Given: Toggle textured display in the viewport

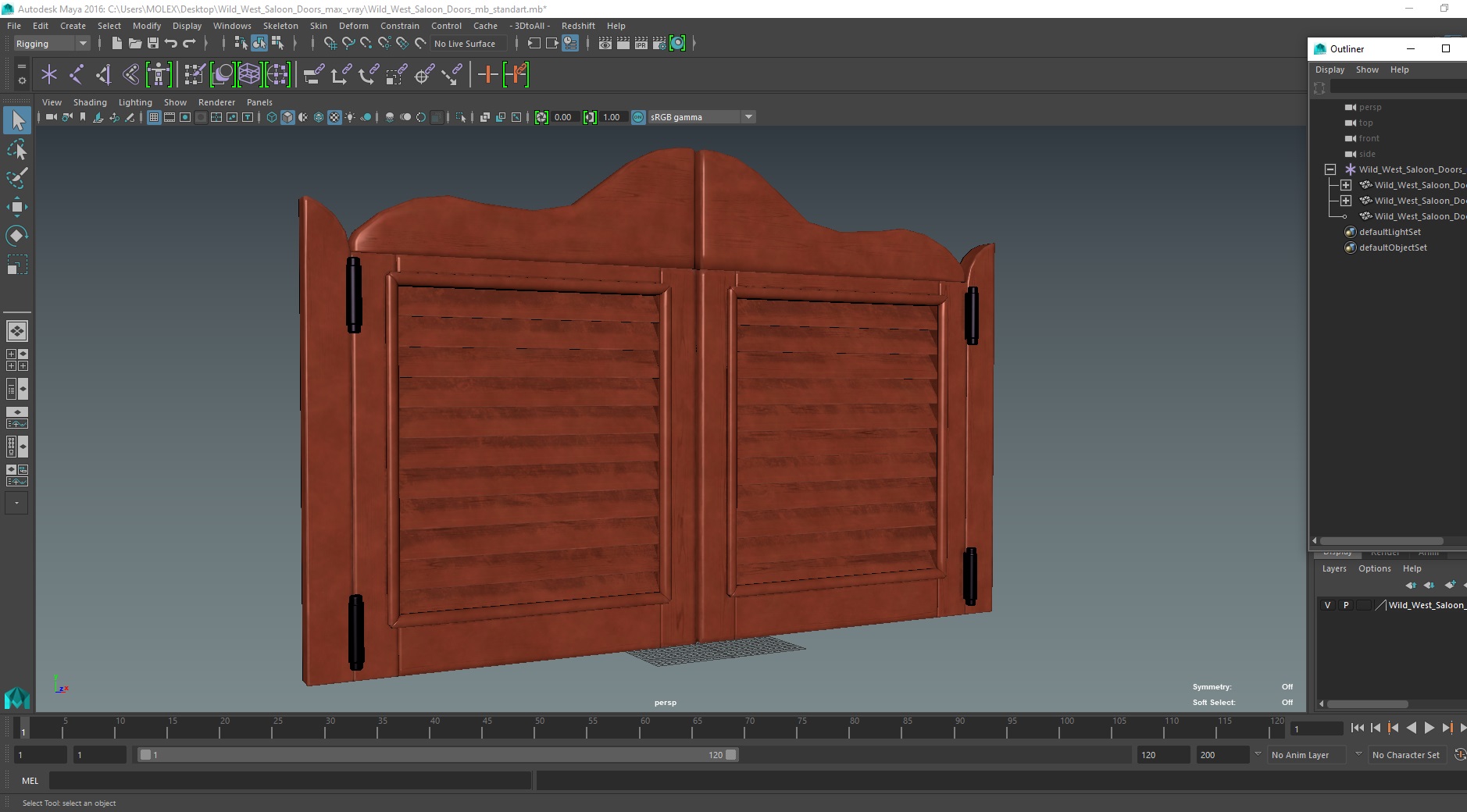Looking at the screenshot, I should [x=334, y=117].
